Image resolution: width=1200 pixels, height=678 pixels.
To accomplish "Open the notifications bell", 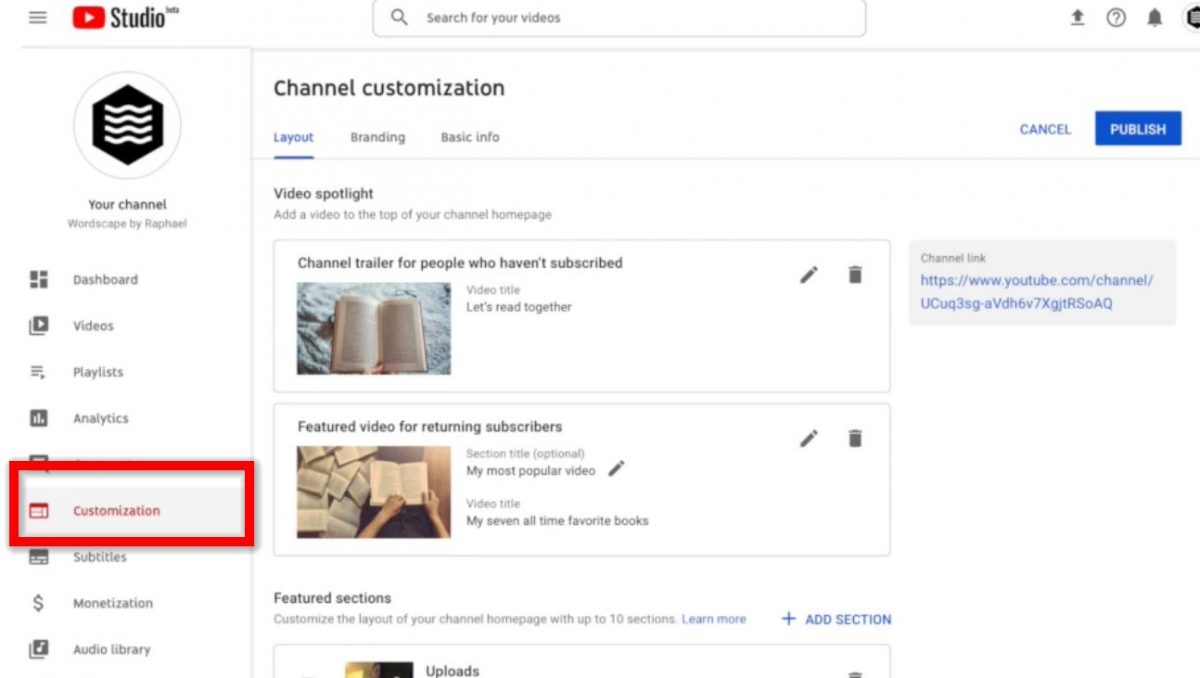I will 1155,18.
